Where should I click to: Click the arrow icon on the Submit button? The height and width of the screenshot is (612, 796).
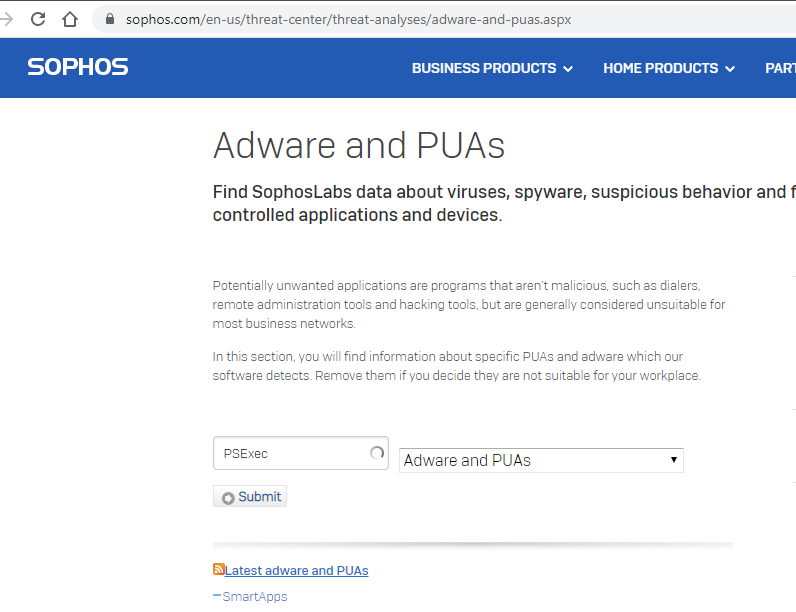228,498
